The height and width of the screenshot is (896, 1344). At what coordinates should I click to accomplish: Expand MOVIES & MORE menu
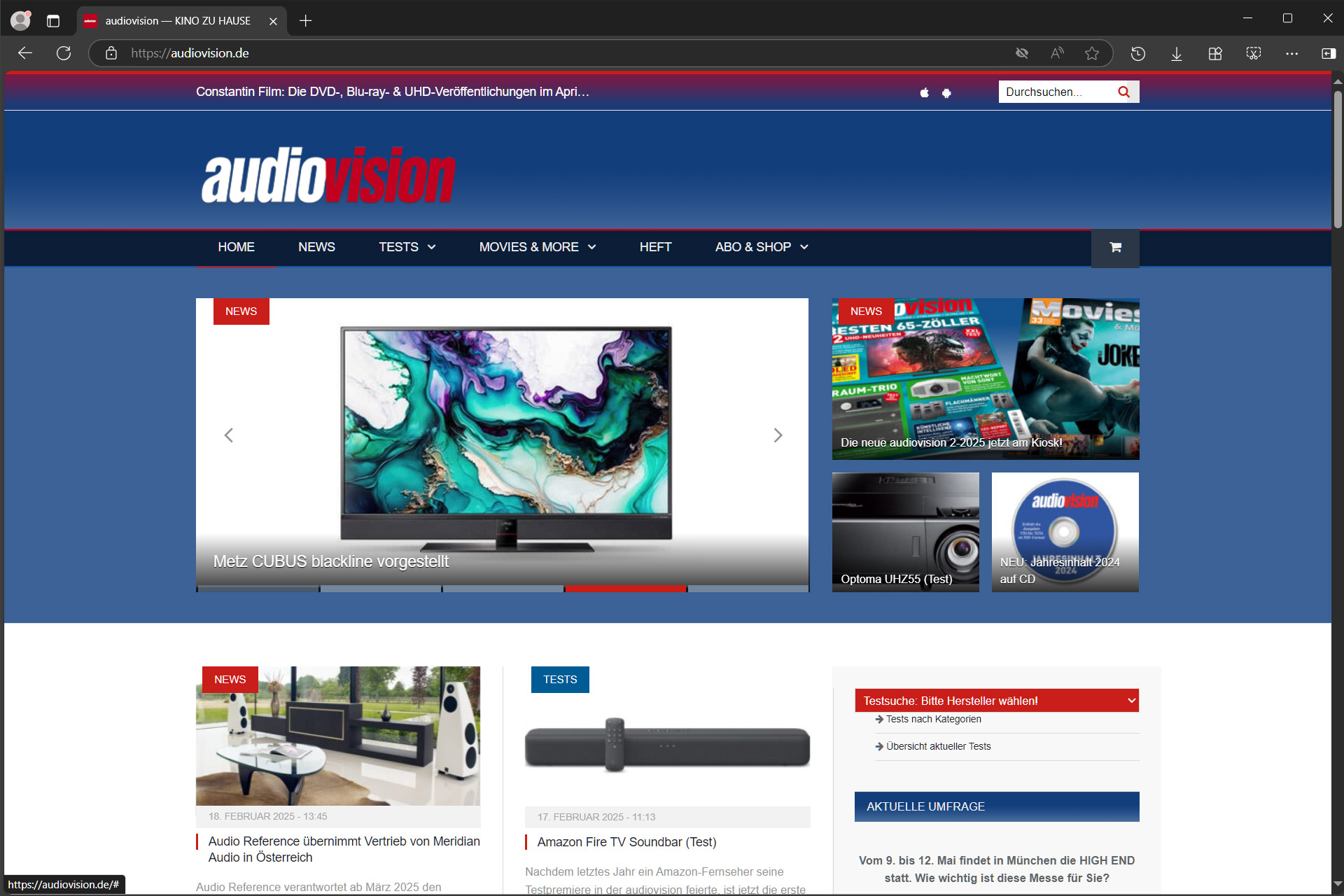(537, 247)
